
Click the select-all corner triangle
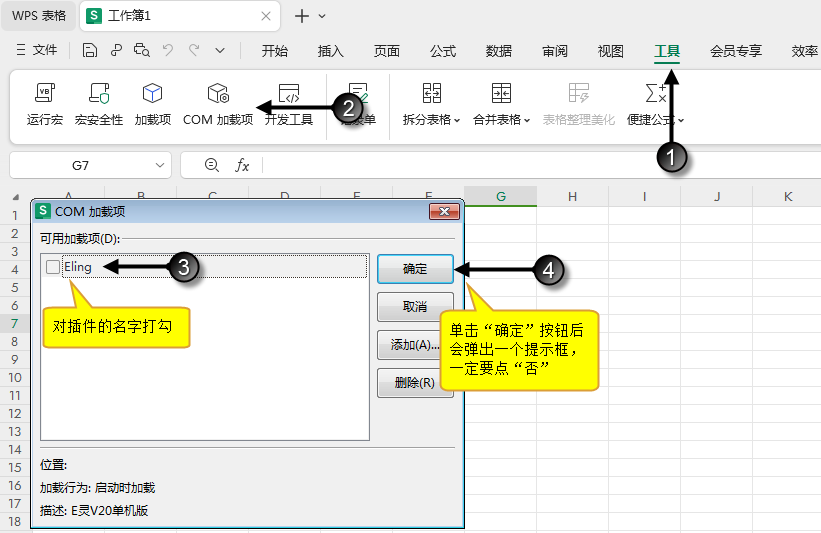[x=16, y=197]
